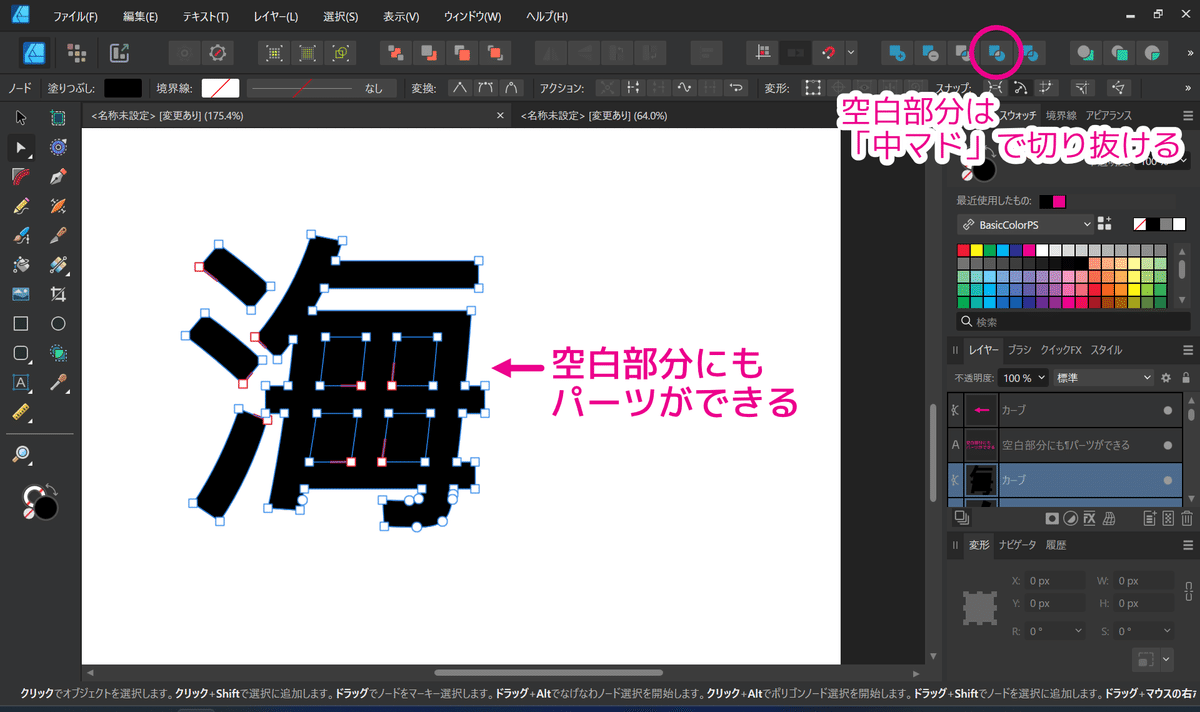The width and height of the screenshot is (1200, 712).
Task: Switch to the Pixel persona
Action: click(76, 52)
